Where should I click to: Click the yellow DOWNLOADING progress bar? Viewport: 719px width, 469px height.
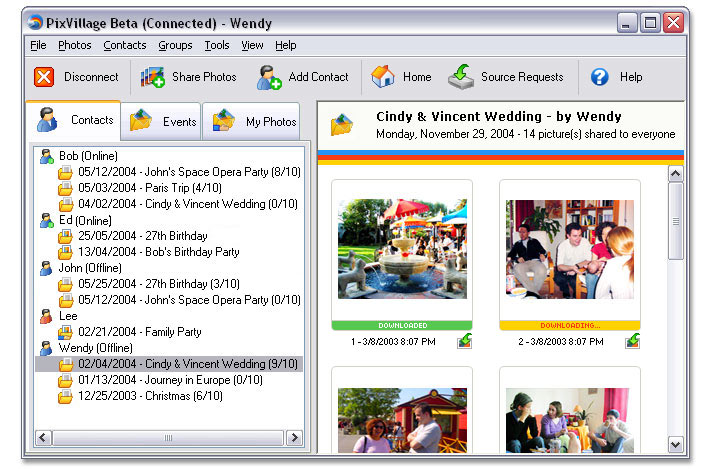click(x=570, y=326)
